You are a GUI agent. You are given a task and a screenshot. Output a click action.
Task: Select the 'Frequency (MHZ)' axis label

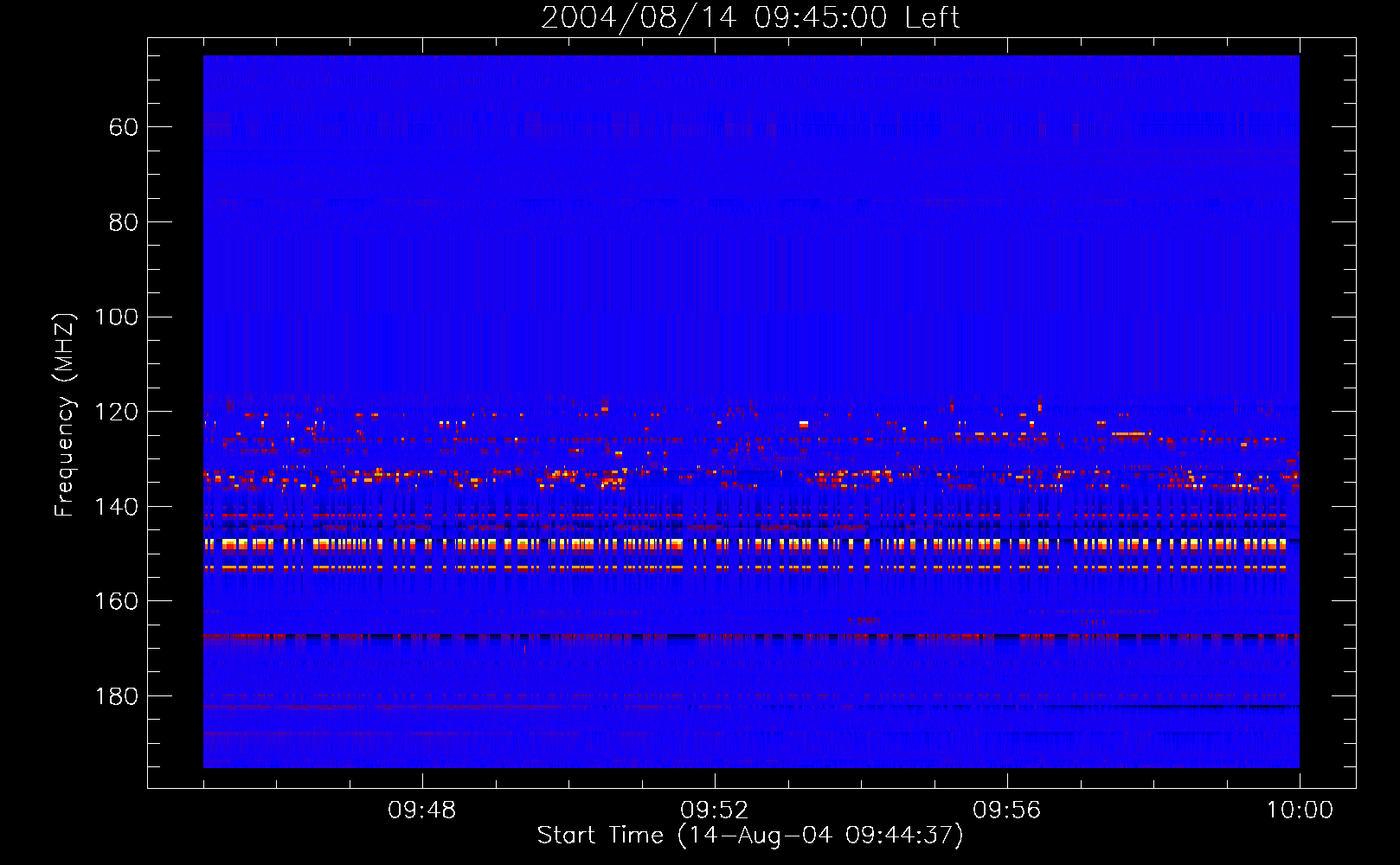coord(65,414)
